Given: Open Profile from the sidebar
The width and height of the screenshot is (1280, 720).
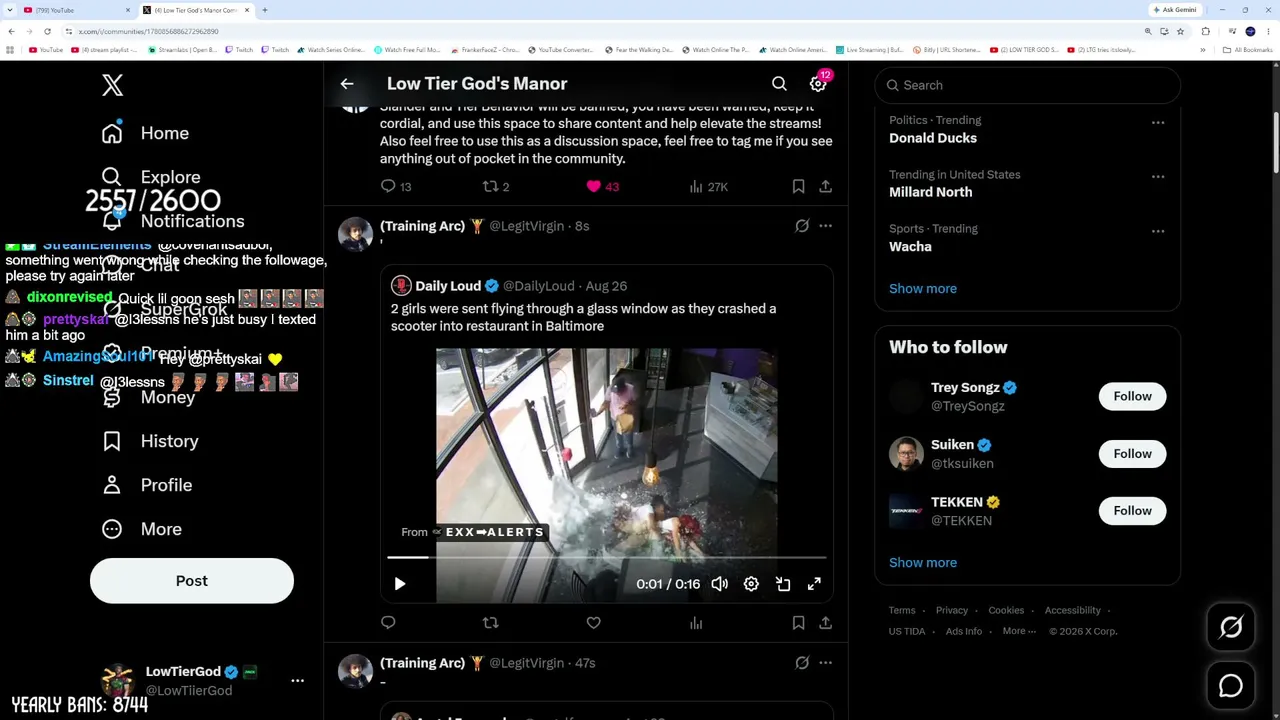Looking at the screenshot, I should coord(147,485).
